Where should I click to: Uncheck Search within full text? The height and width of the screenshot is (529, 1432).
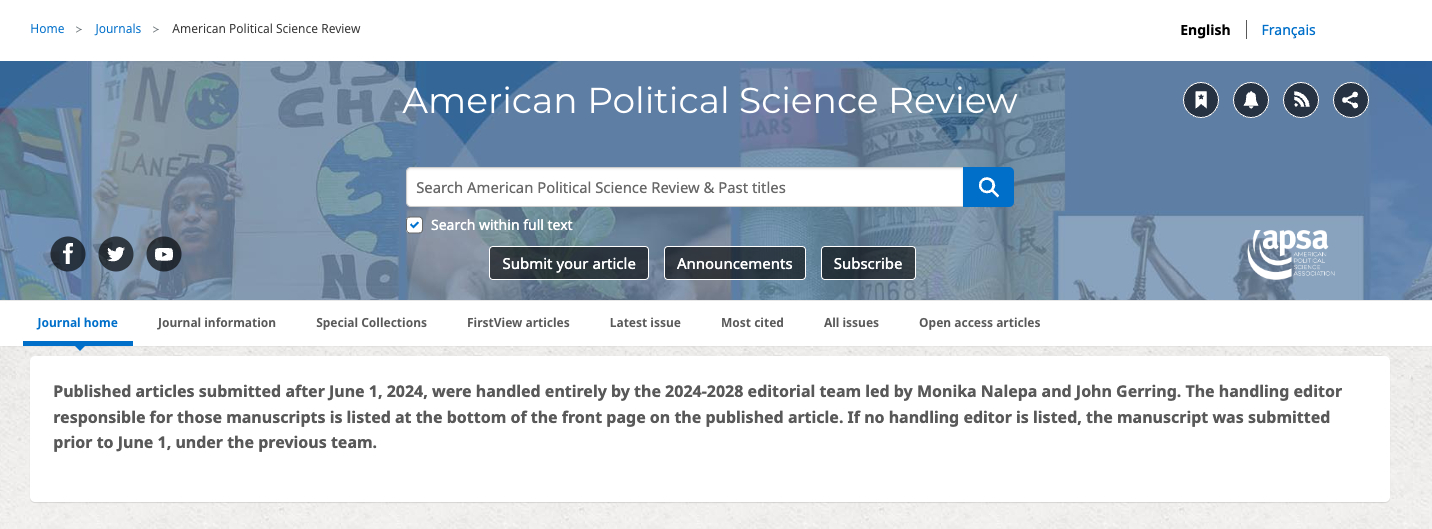click(415, 225)
